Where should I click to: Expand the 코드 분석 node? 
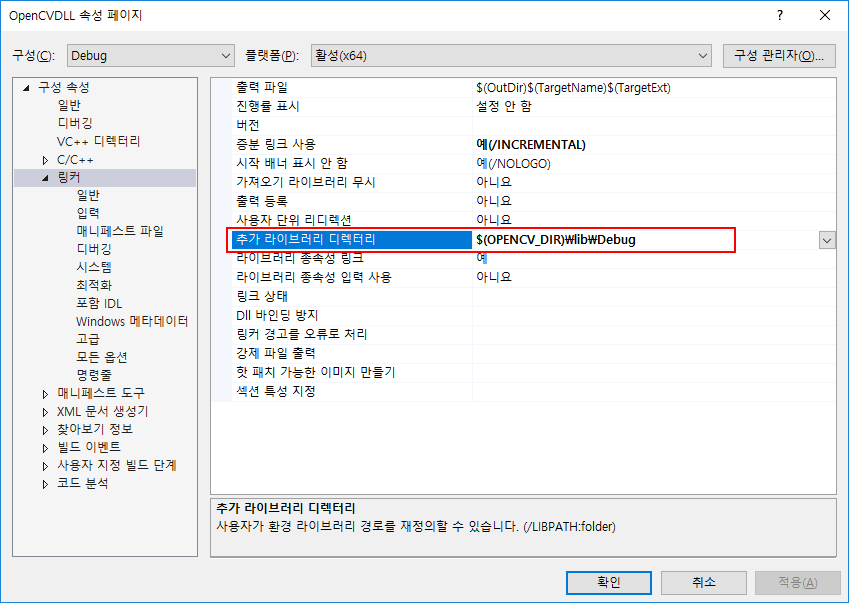pos(45,484)
